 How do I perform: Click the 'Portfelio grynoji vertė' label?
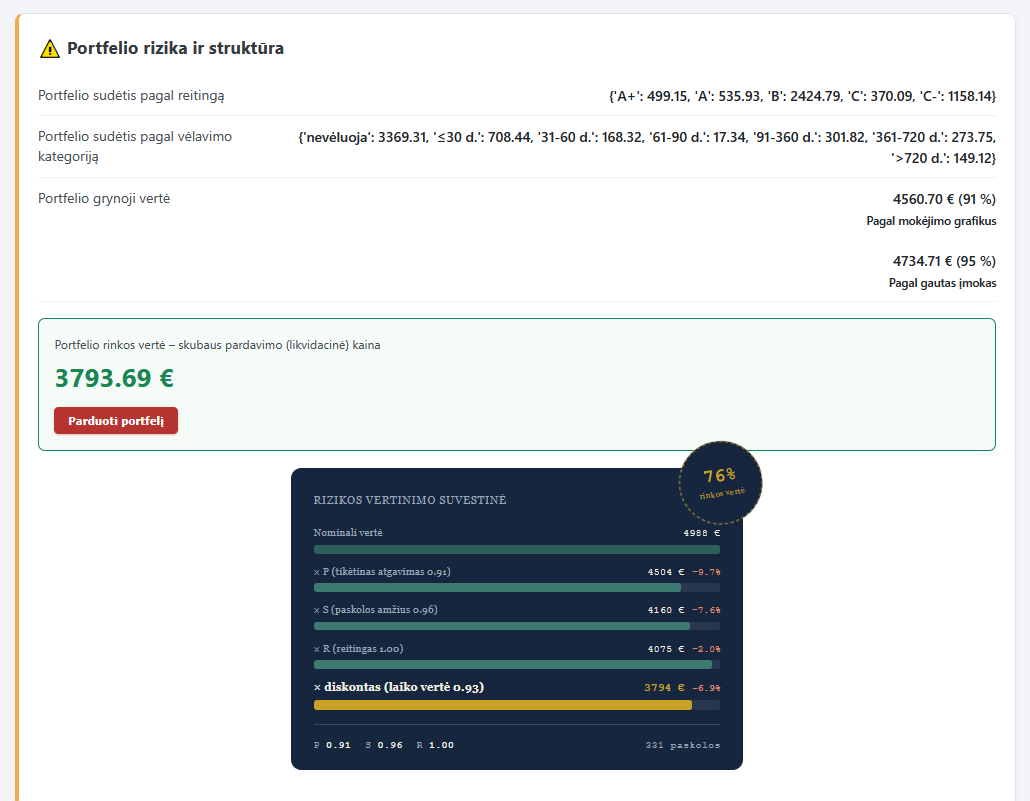click(x=104, y=198)
